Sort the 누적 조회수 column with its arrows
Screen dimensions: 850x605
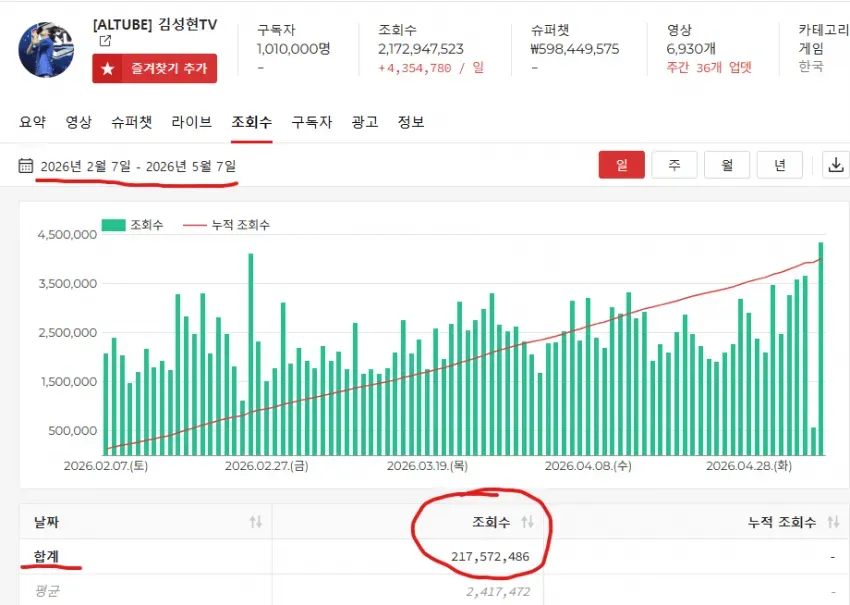[x=833, y=522]
